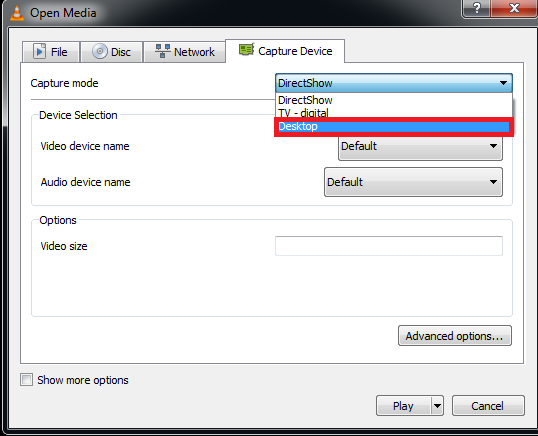
Task: Cancel the Open Media dialog
Action: pyautogui.click(x=488, y=406)
